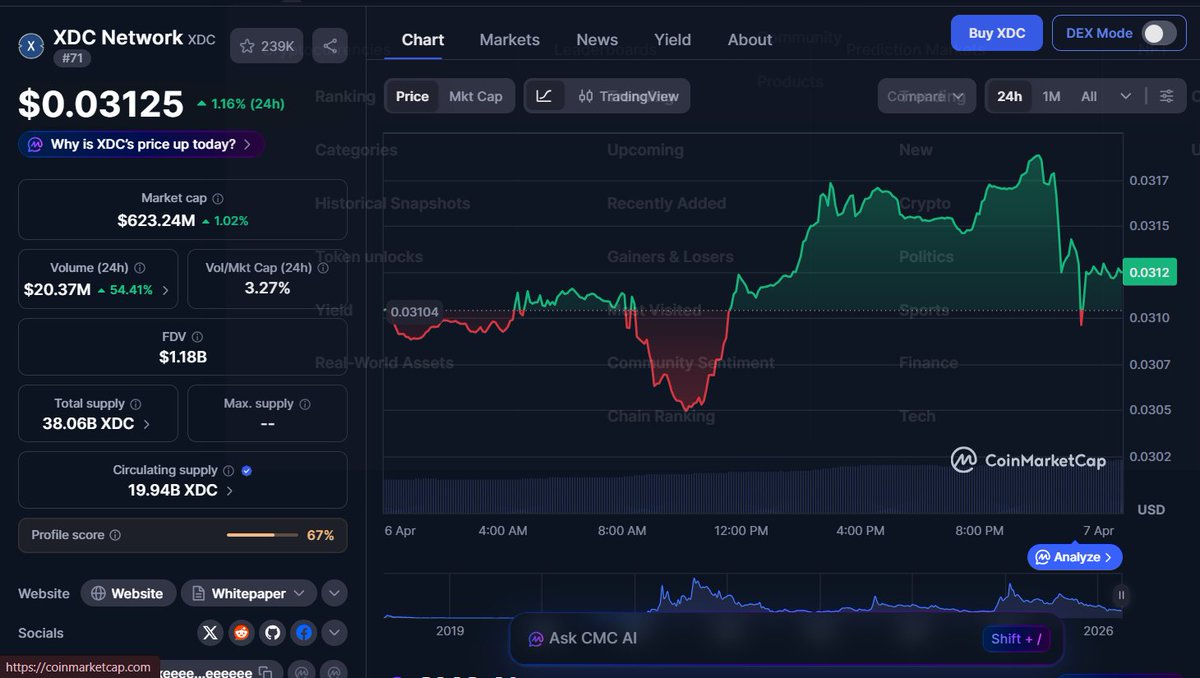Select the Mkt Cap chart toggle

[x=475, y=96]
